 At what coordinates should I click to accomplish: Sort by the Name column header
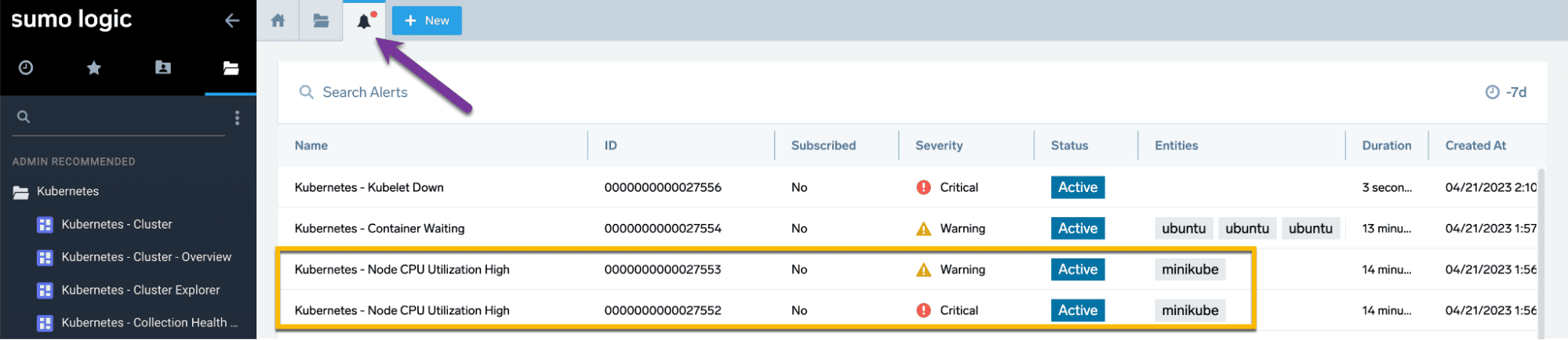click(x=311, y=146)
